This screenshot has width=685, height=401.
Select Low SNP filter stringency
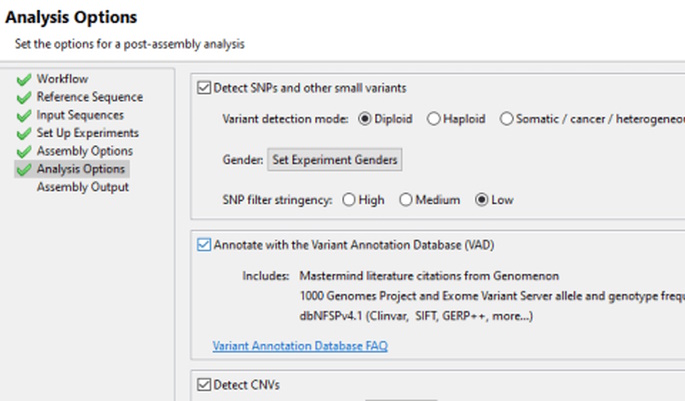click(481, 200)
